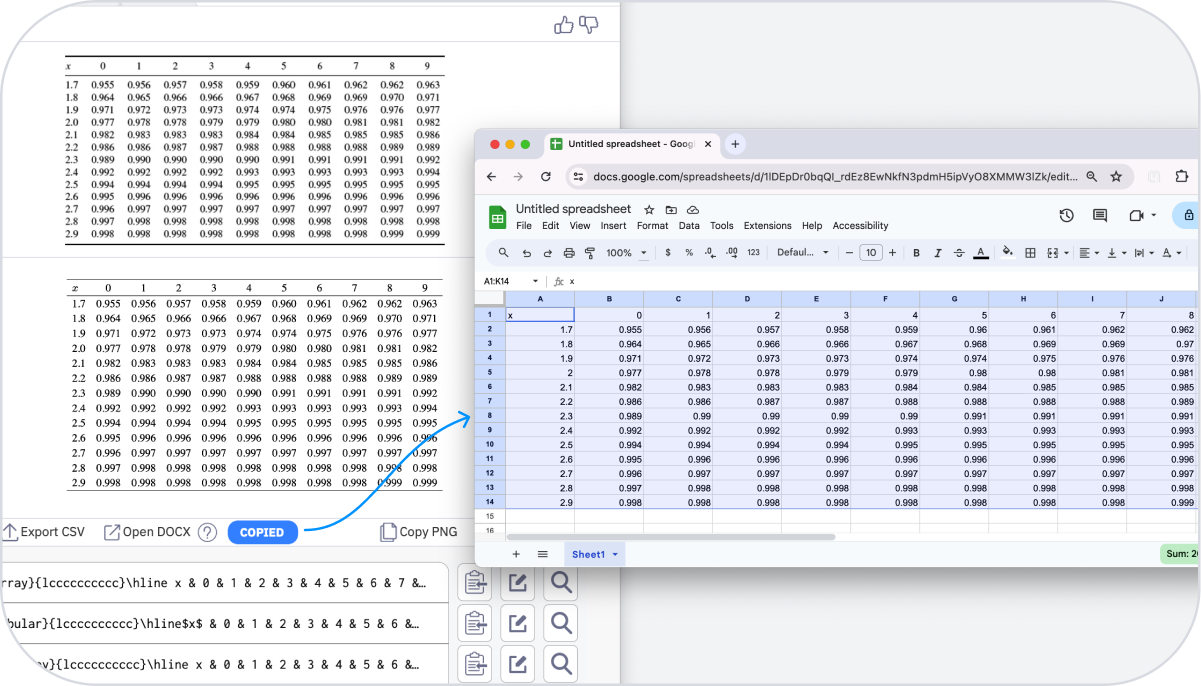Click the paint format roller icon
1201x686 pixels.
tap(589, 253)
